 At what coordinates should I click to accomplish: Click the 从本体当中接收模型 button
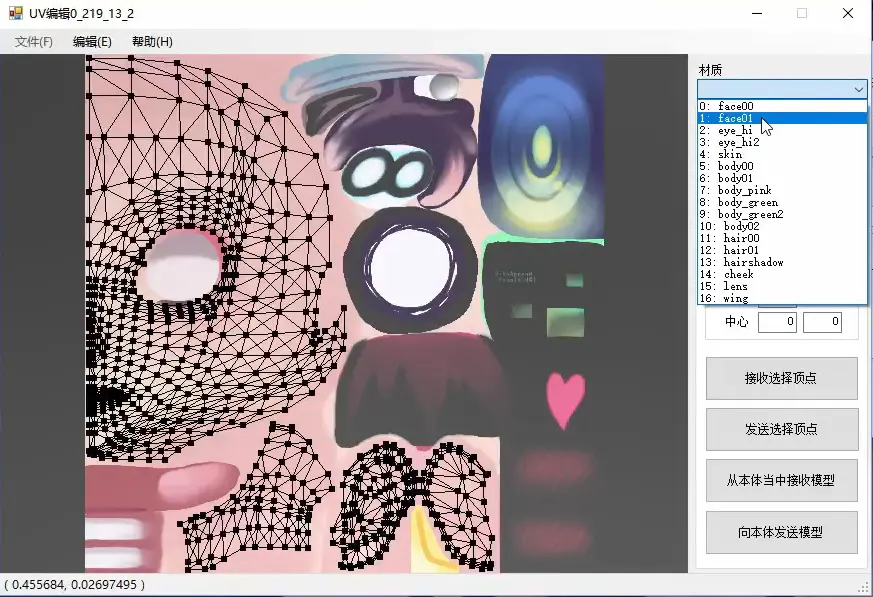pyautogui.click(x=782, y=481)
